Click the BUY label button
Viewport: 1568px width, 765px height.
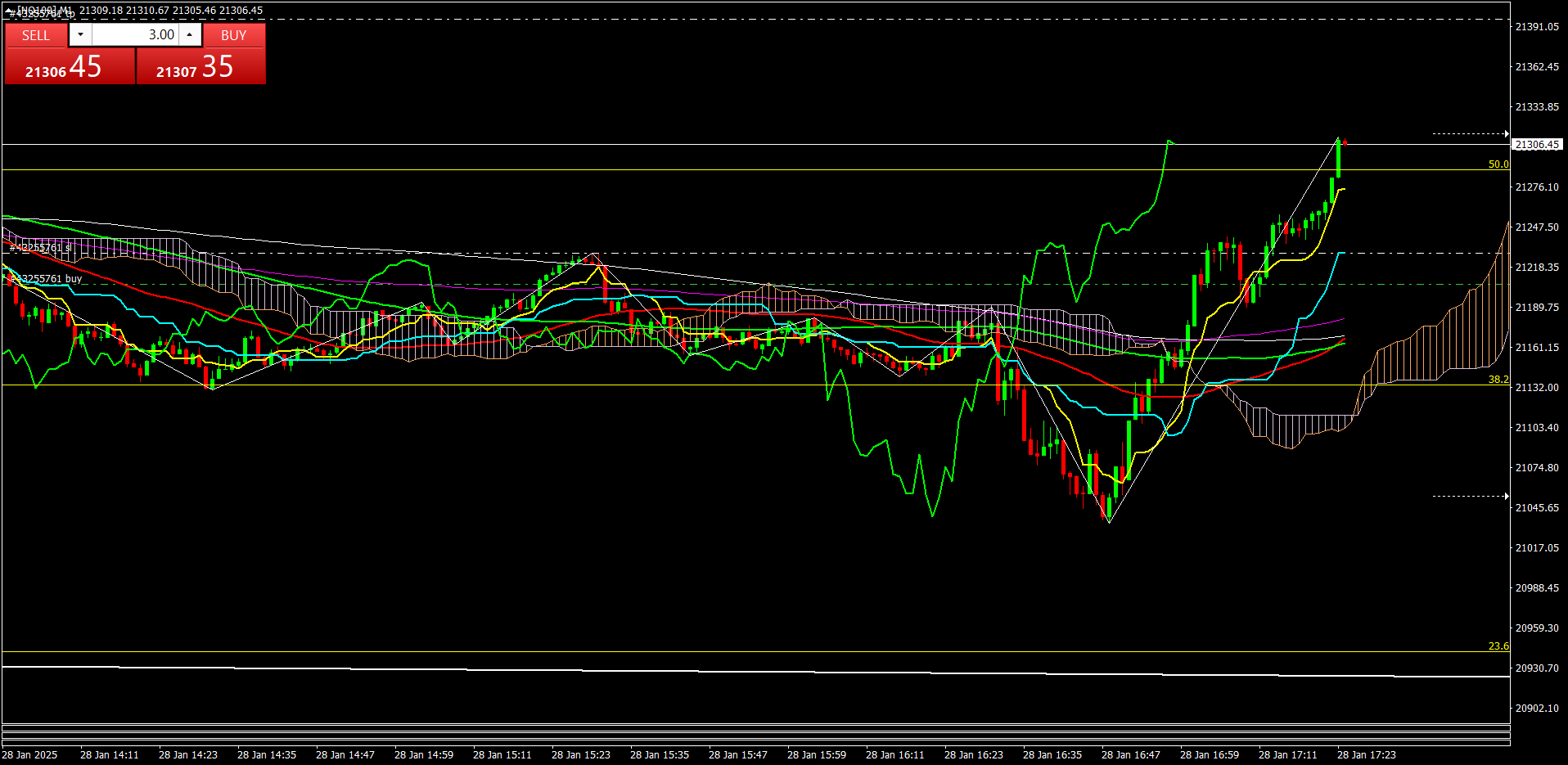(234, 35)
